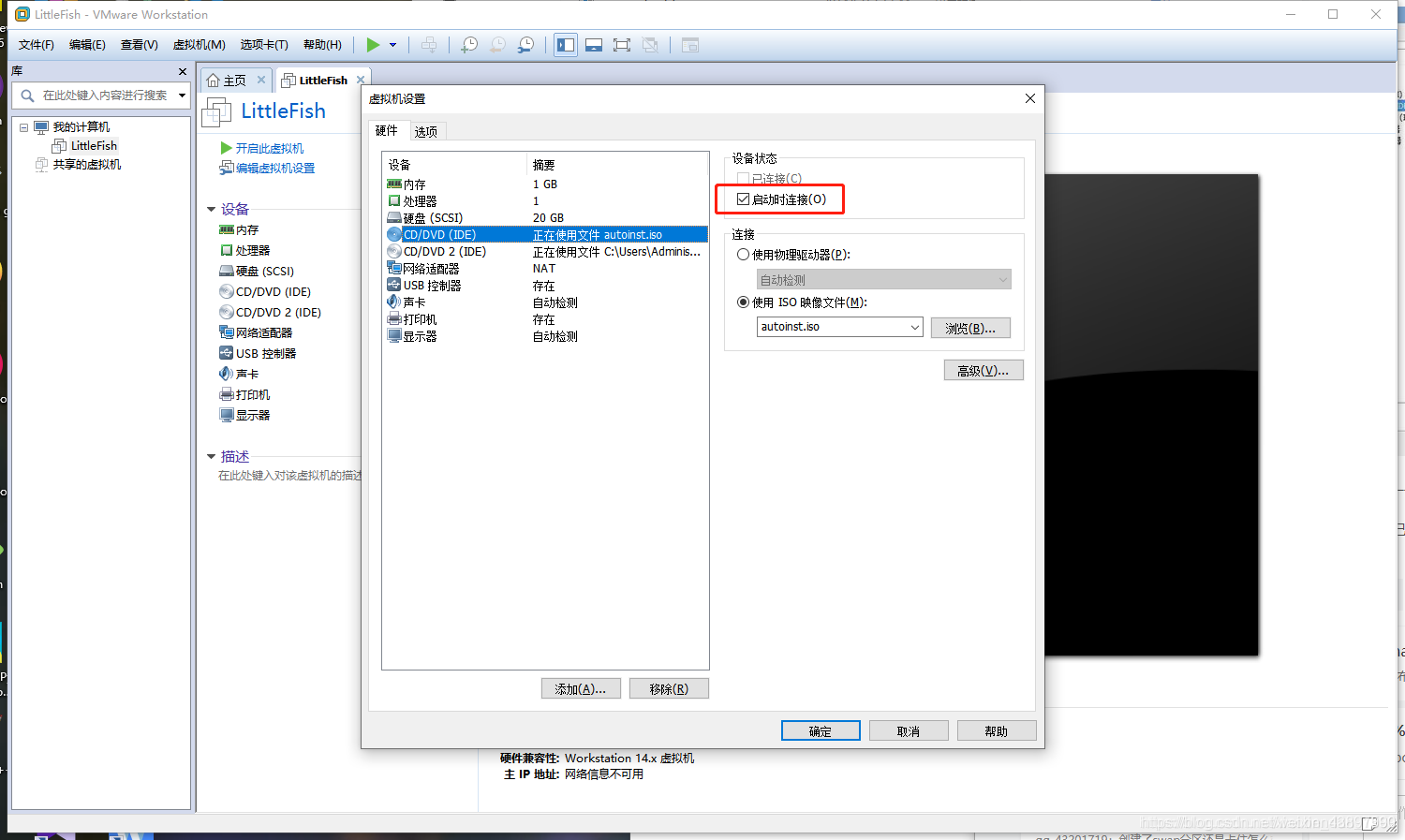1405x840 pixels.
Task: Open the 文件(F) menu
Action: 37,45
